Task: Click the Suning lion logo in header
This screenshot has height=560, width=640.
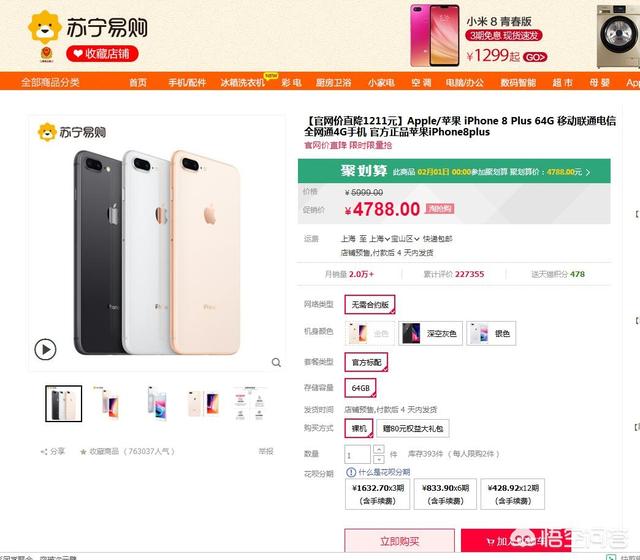Action: 44,27
